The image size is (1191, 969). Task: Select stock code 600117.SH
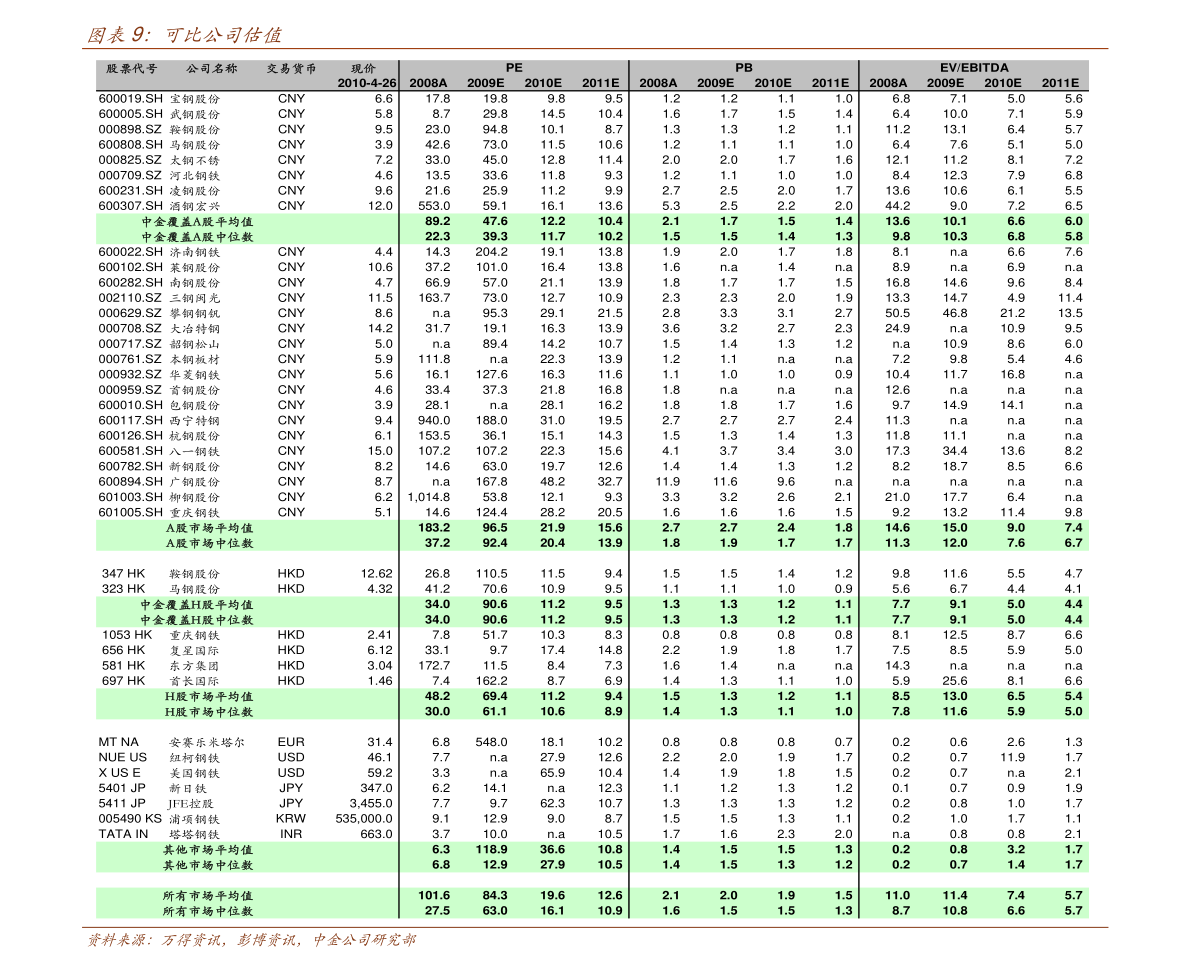[x=131, y=420]
